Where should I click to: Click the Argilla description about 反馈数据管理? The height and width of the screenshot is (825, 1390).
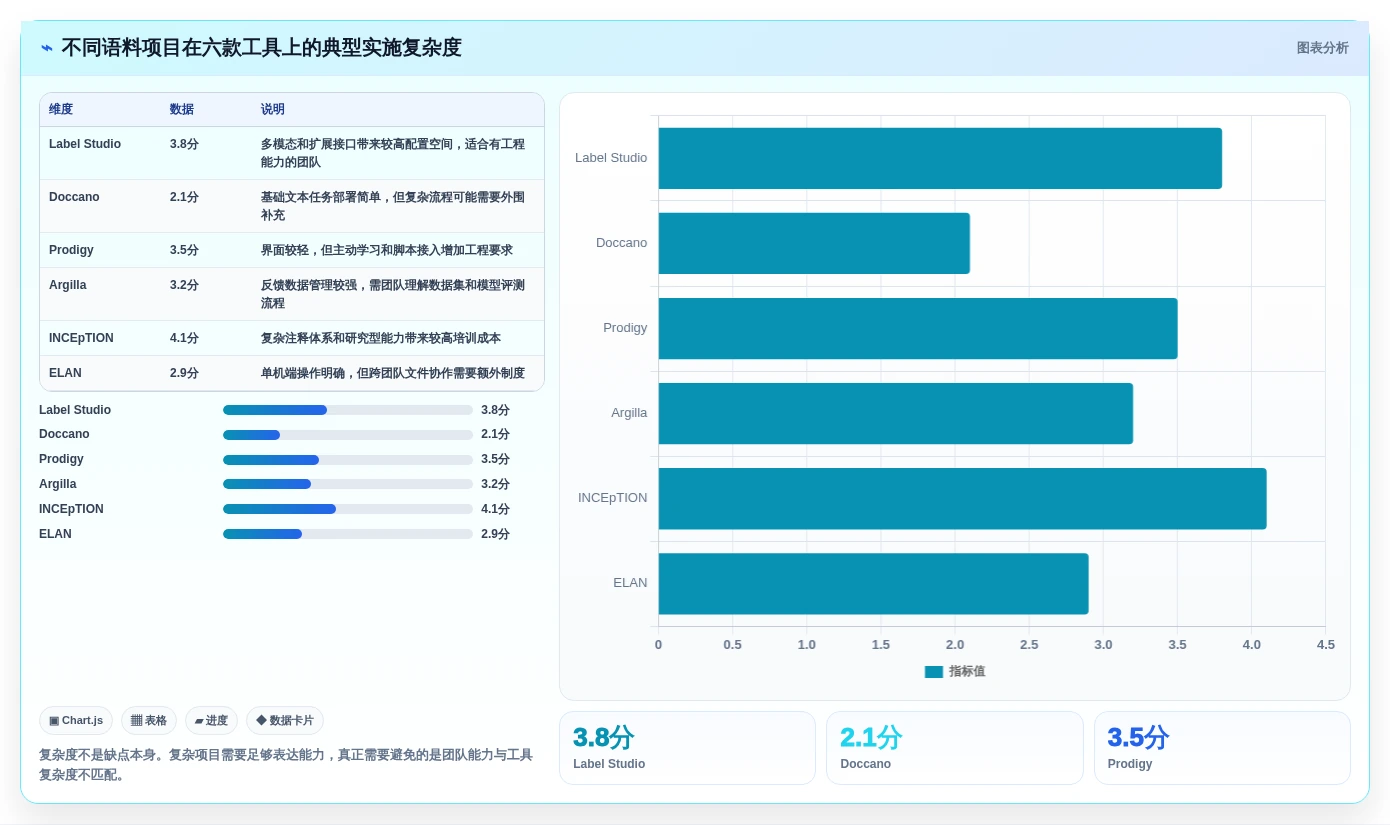click(393, 294)
